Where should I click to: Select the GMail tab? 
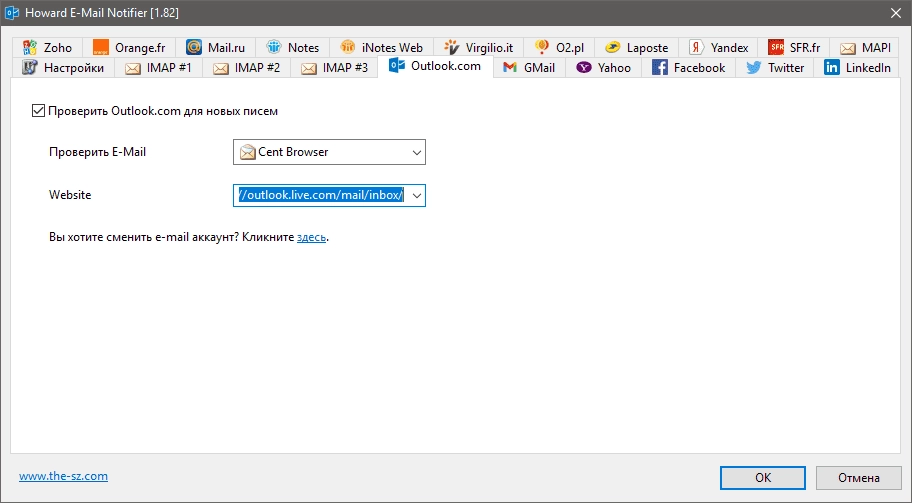(x=529, y=67)
